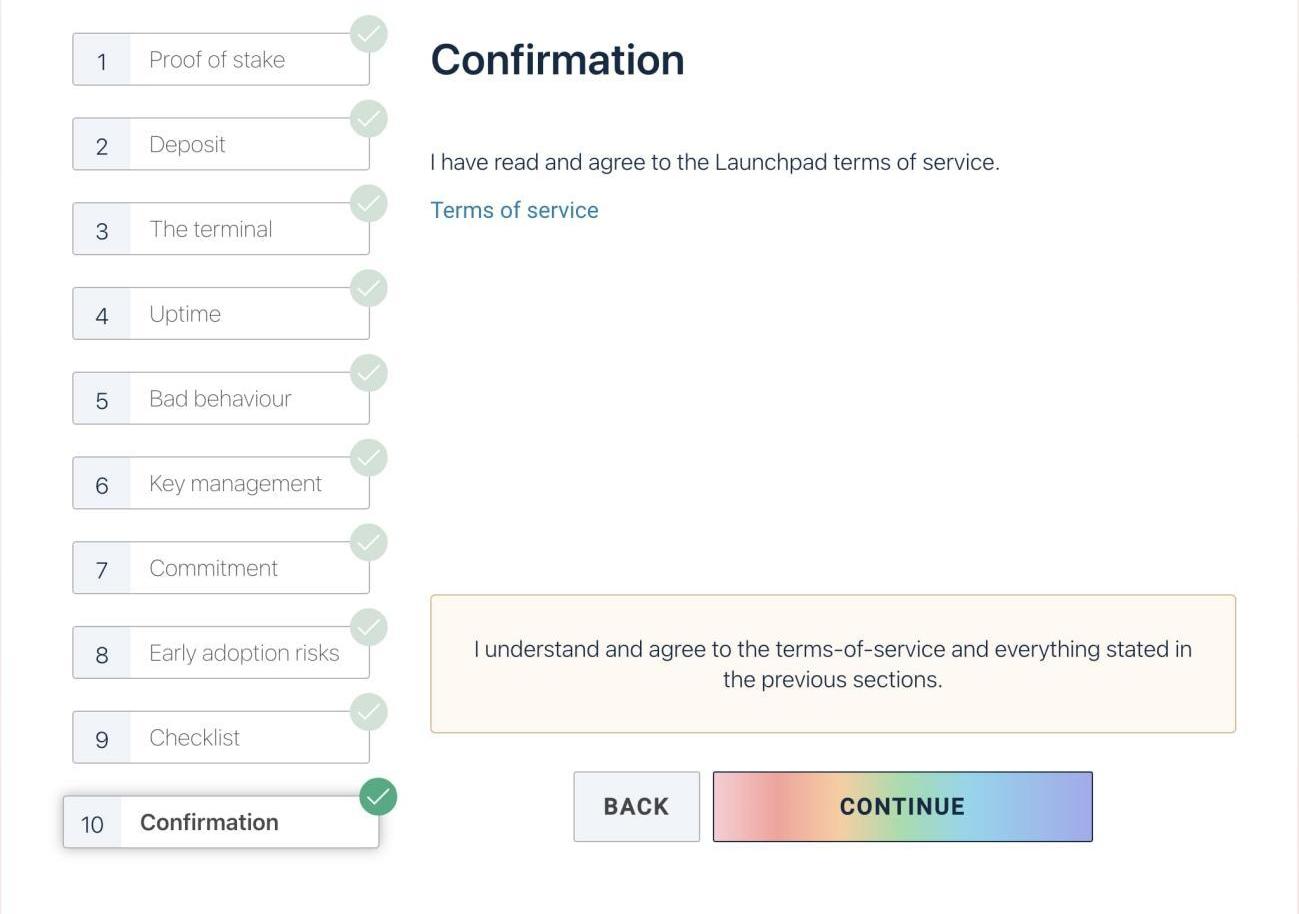Click the checkmark icon on Key management
The image size is (1299, 914).
pyautogui.click(x=369, y=458)
